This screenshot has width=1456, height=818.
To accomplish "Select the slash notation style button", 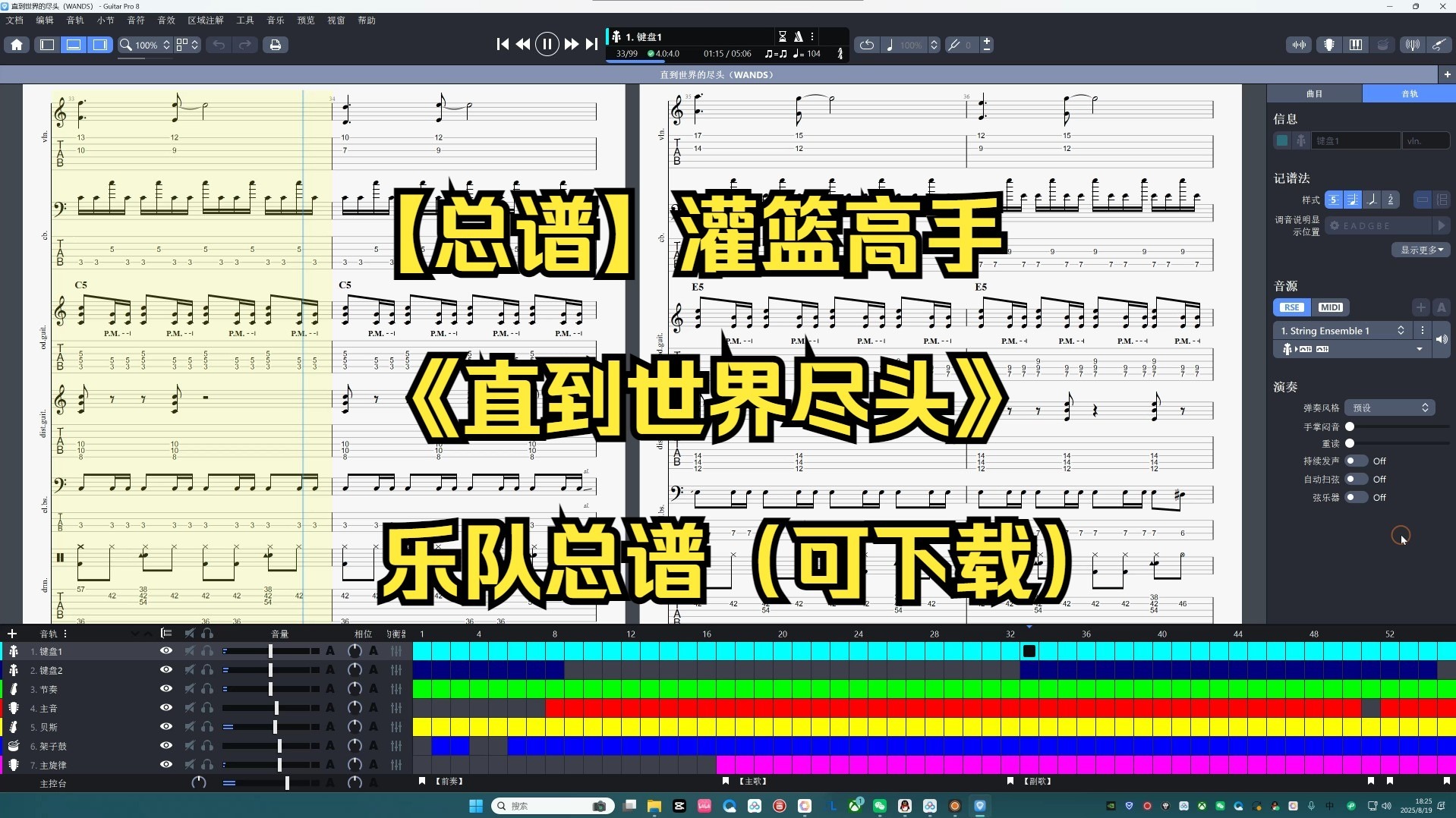I will 1372,200.
